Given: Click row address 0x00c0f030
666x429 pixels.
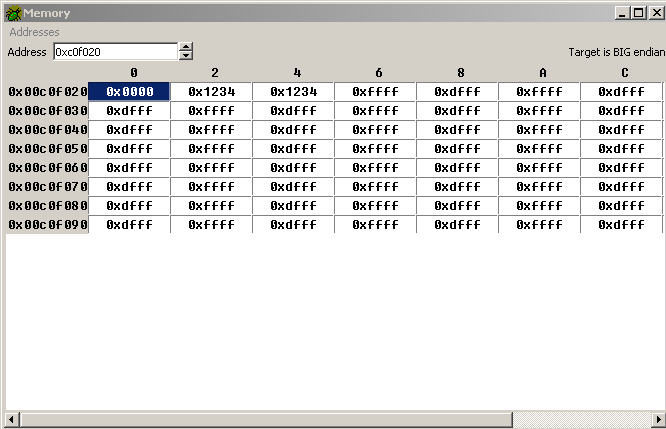Looking at the screenshot, I should [48, 110].
